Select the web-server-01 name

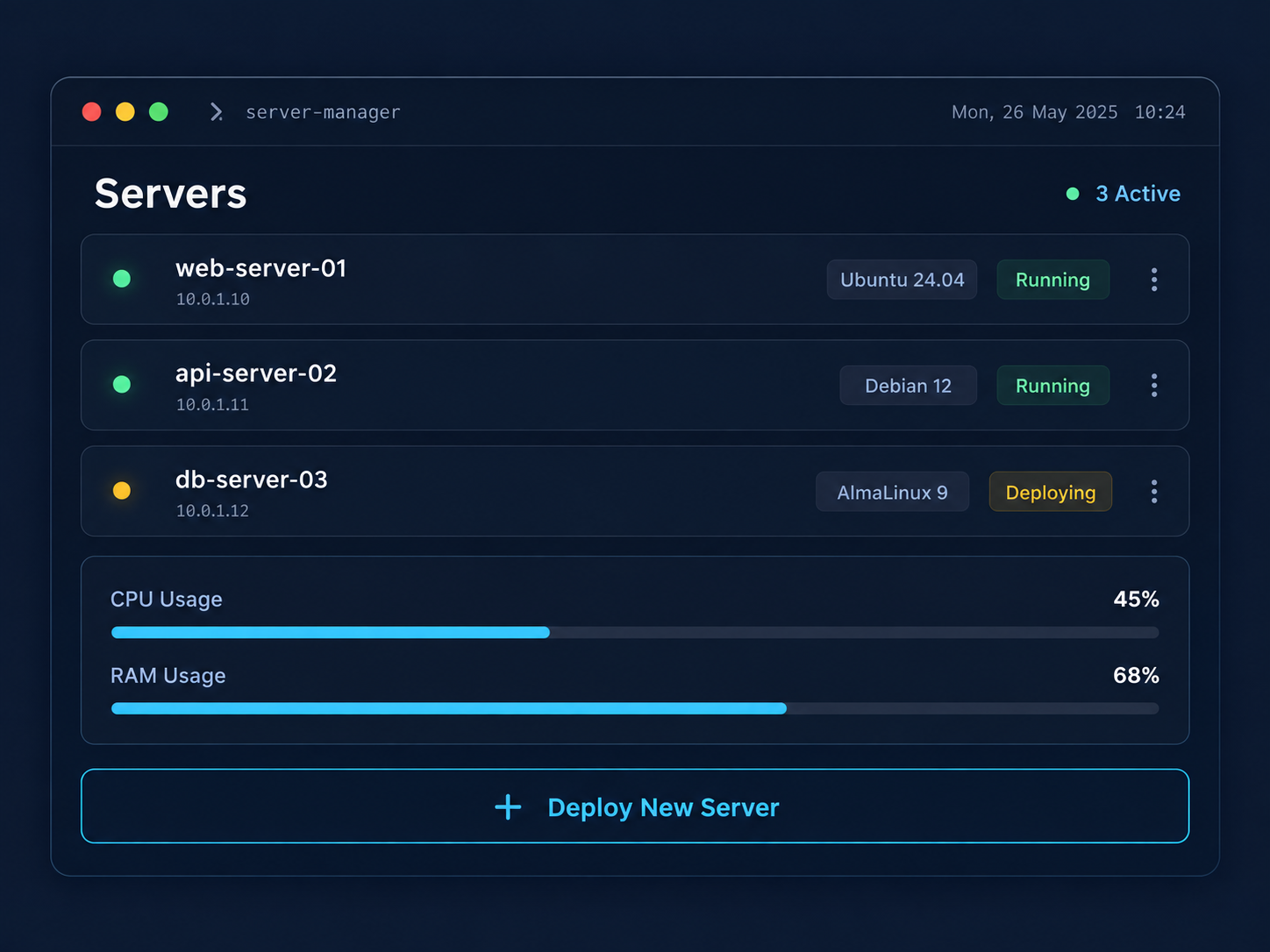click(260, 268)
